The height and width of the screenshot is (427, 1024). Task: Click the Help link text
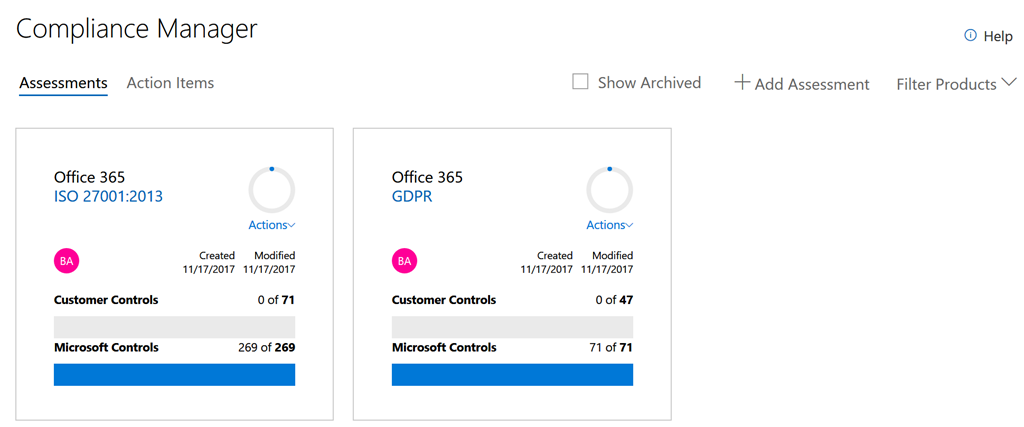click(998, 36)
